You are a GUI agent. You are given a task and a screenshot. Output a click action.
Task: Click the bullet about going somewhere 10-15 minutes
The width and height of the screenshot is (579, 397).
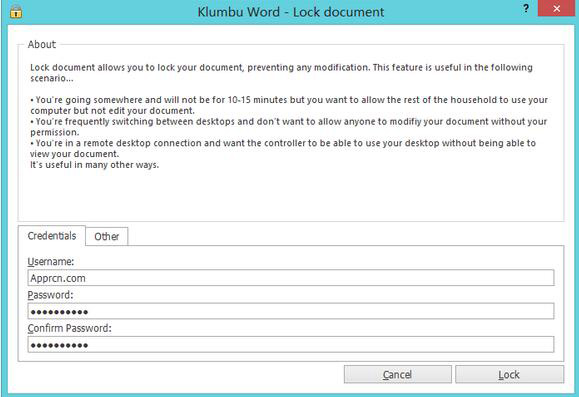(289, 105)
